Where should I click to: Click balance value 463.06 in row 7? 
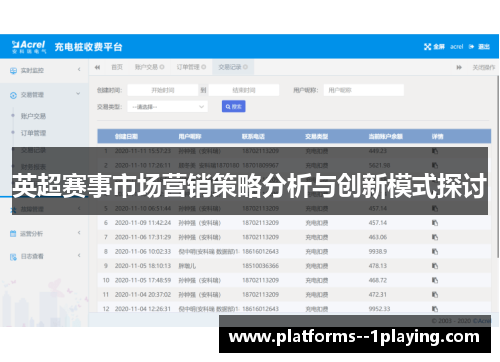(x=378, y=237)
